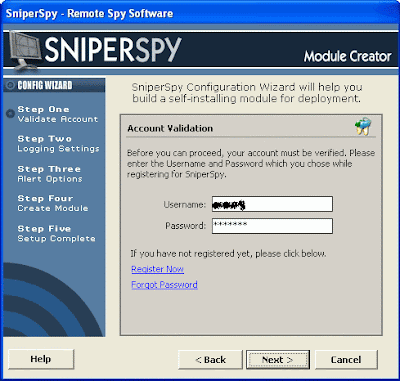Screen dimensions: 400x381
Task: Focus the Password input field
Action: pyautogui.click(x=272, y=226)
